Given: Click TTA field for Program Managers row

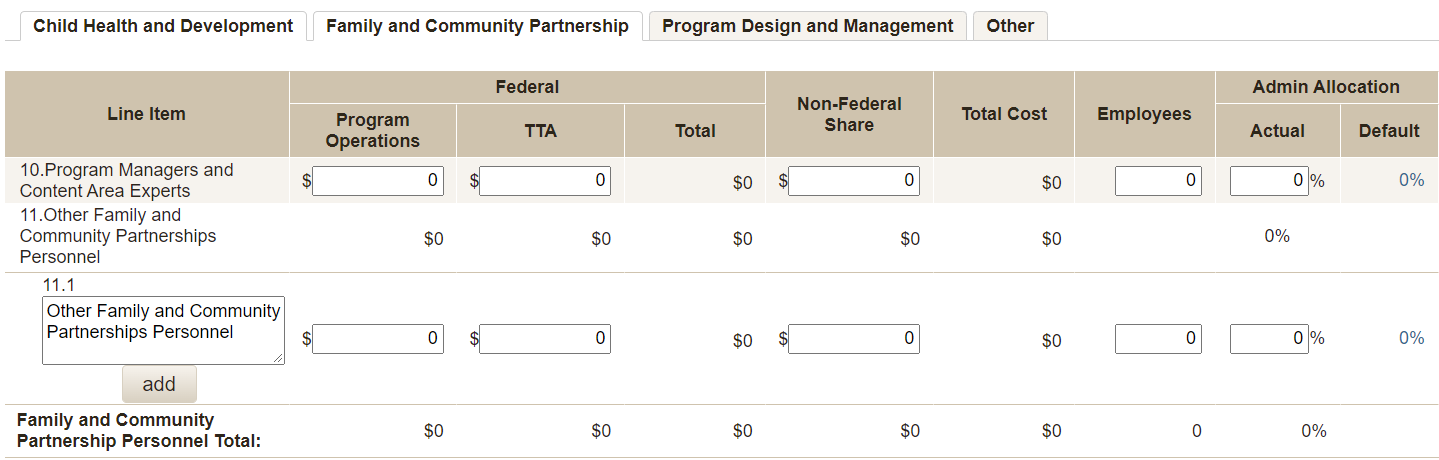Looking at the screenshot, I should [x=545, y=181].
